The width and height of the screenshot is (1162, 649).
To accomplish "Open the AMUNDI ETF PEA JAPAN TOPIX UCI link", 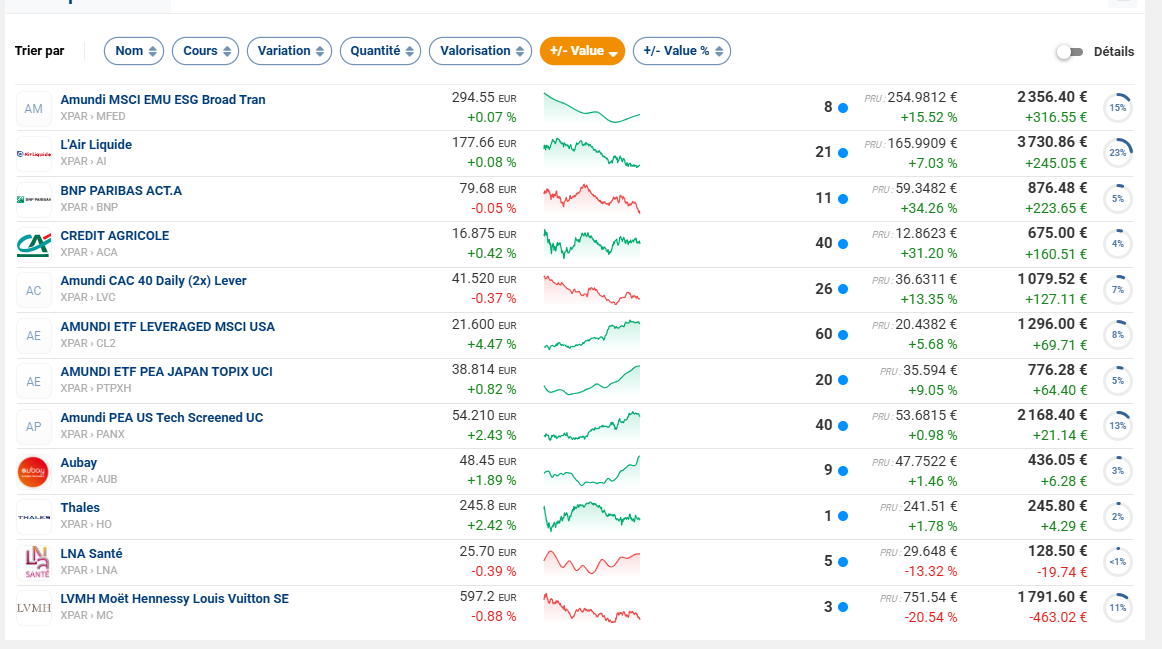I will 167,372.
